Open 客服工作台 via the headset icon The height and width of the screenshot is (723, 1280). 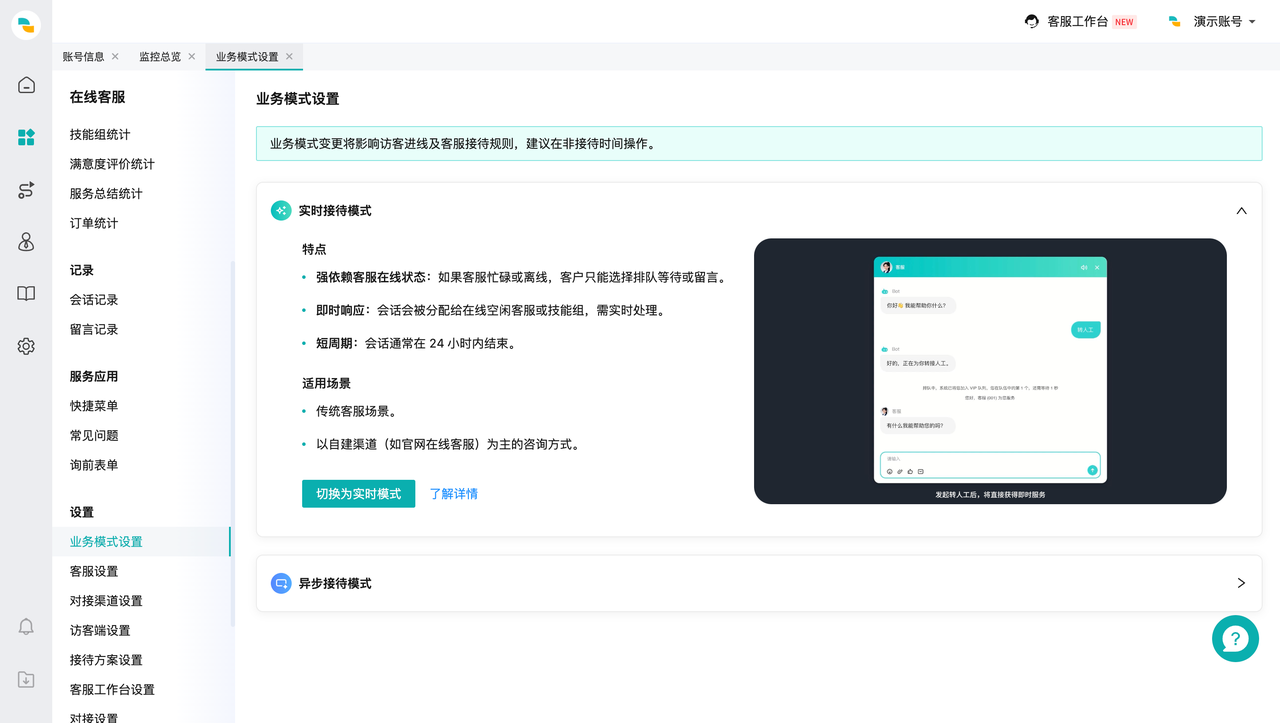point(1030,21)
